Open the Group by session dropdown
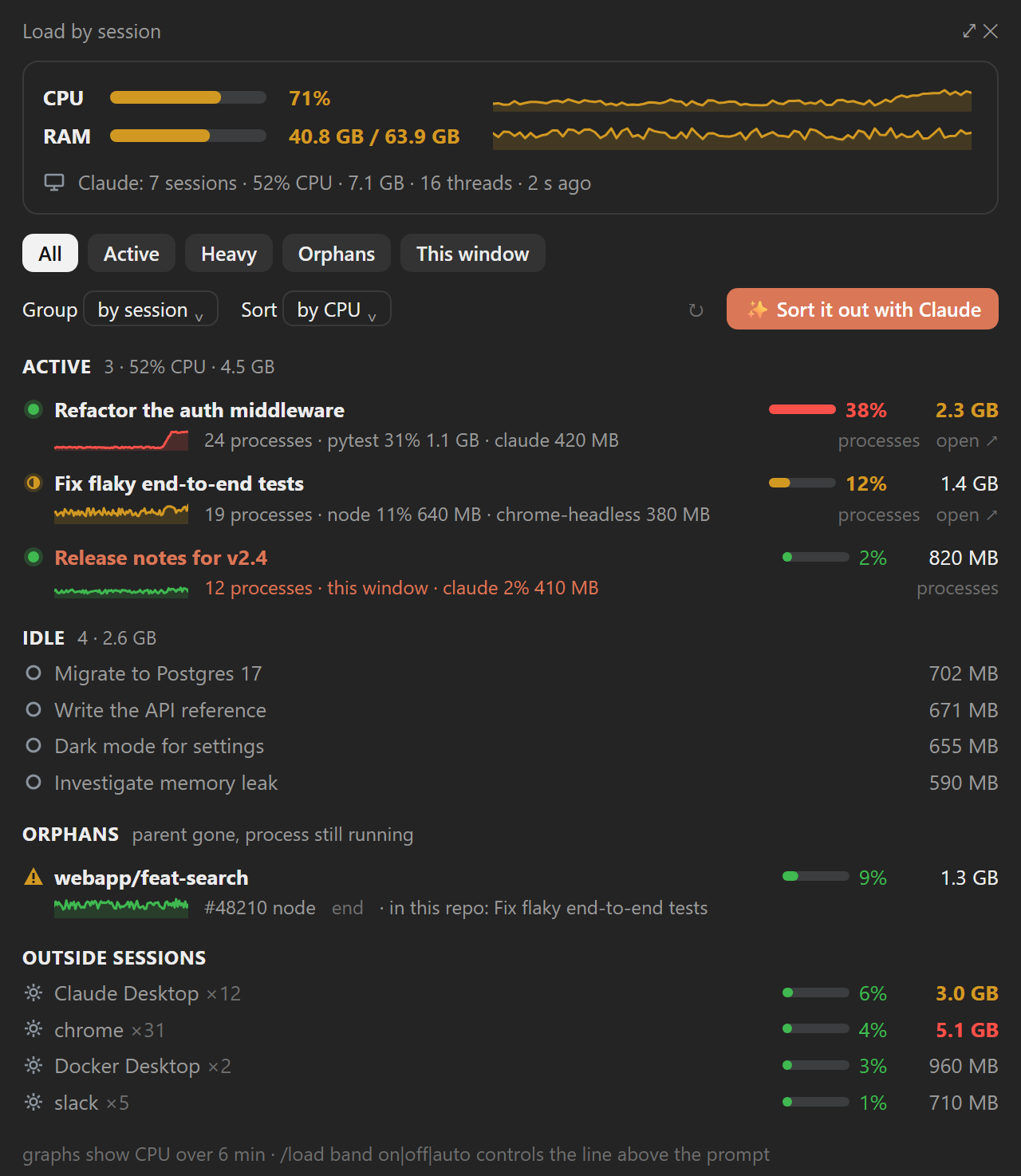 tap(151, 309)
